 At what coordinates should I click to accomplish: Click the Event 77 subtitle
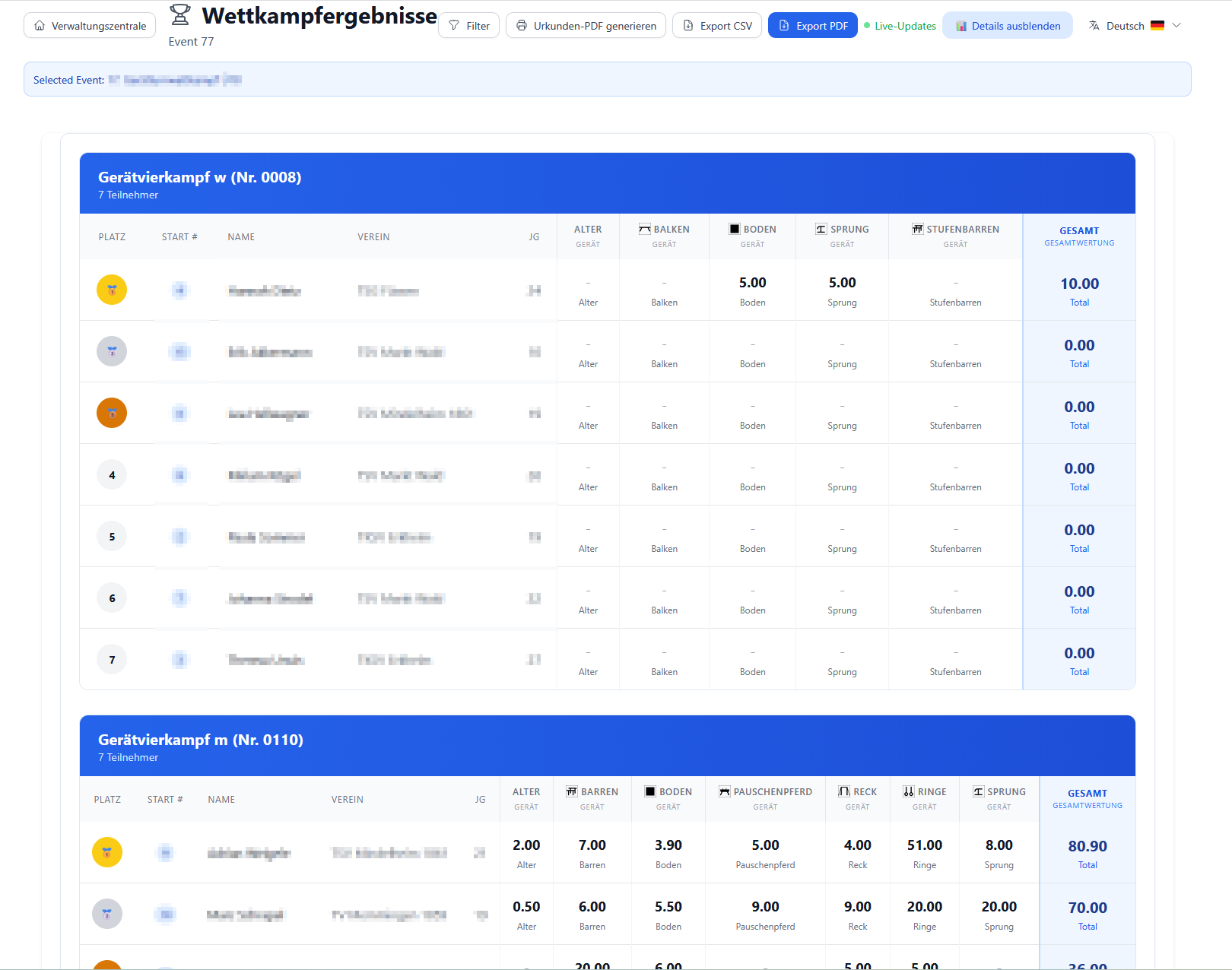coord(191,42)
